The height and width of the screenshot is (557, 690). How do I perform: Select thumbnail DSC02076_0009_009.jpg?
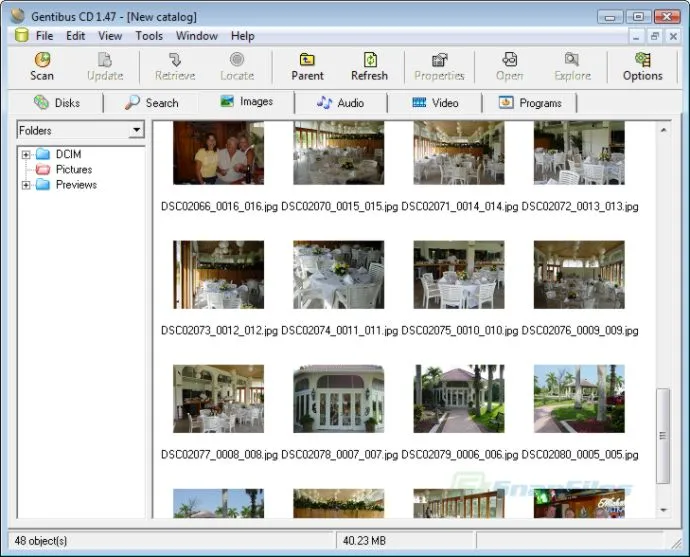579,275
